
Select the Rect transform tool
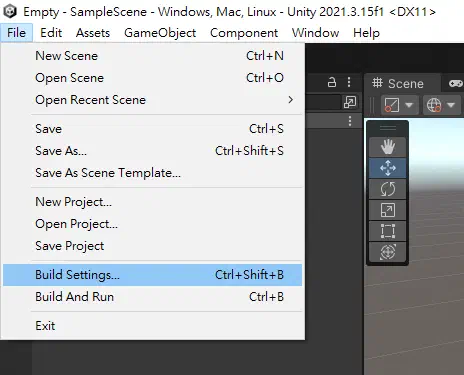pyautogui.click(x=387, y=231)
